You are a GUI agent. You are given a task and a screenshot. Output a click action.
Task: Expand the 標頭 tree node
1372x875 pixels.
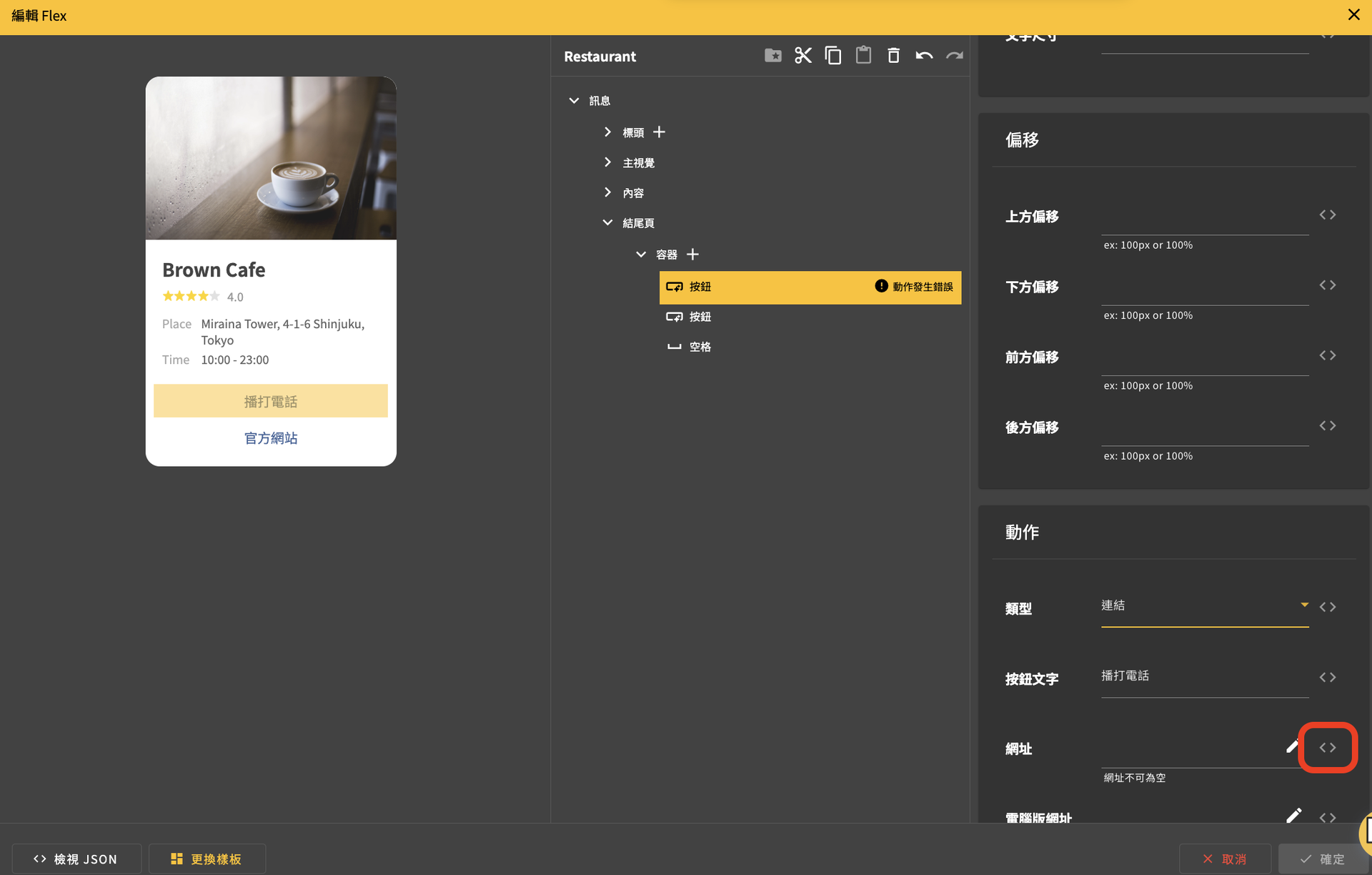click(x=607, y=132)
